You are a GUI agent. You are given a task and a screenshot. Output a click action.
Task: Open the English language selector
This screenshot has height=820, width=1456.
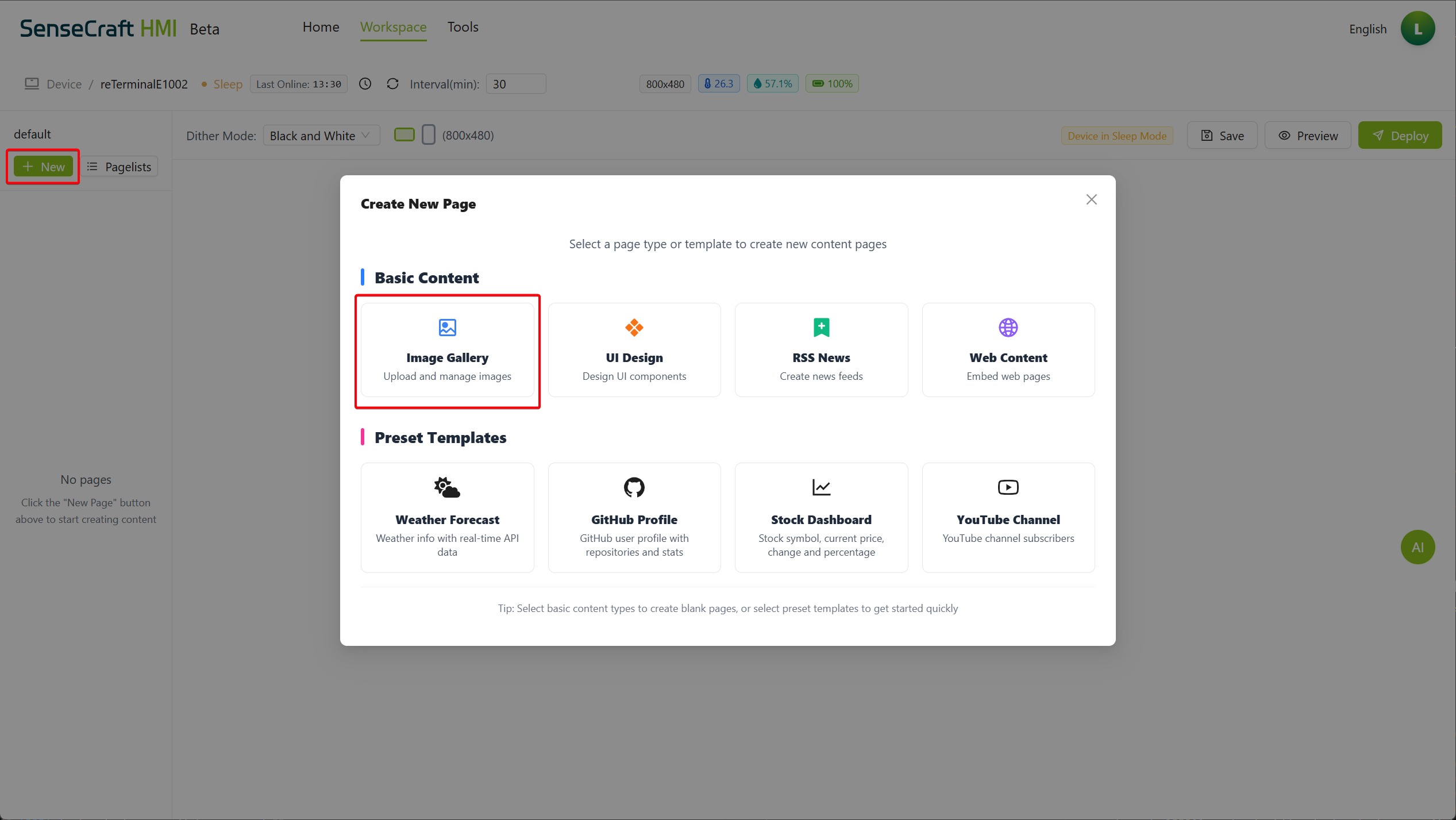1367,29
